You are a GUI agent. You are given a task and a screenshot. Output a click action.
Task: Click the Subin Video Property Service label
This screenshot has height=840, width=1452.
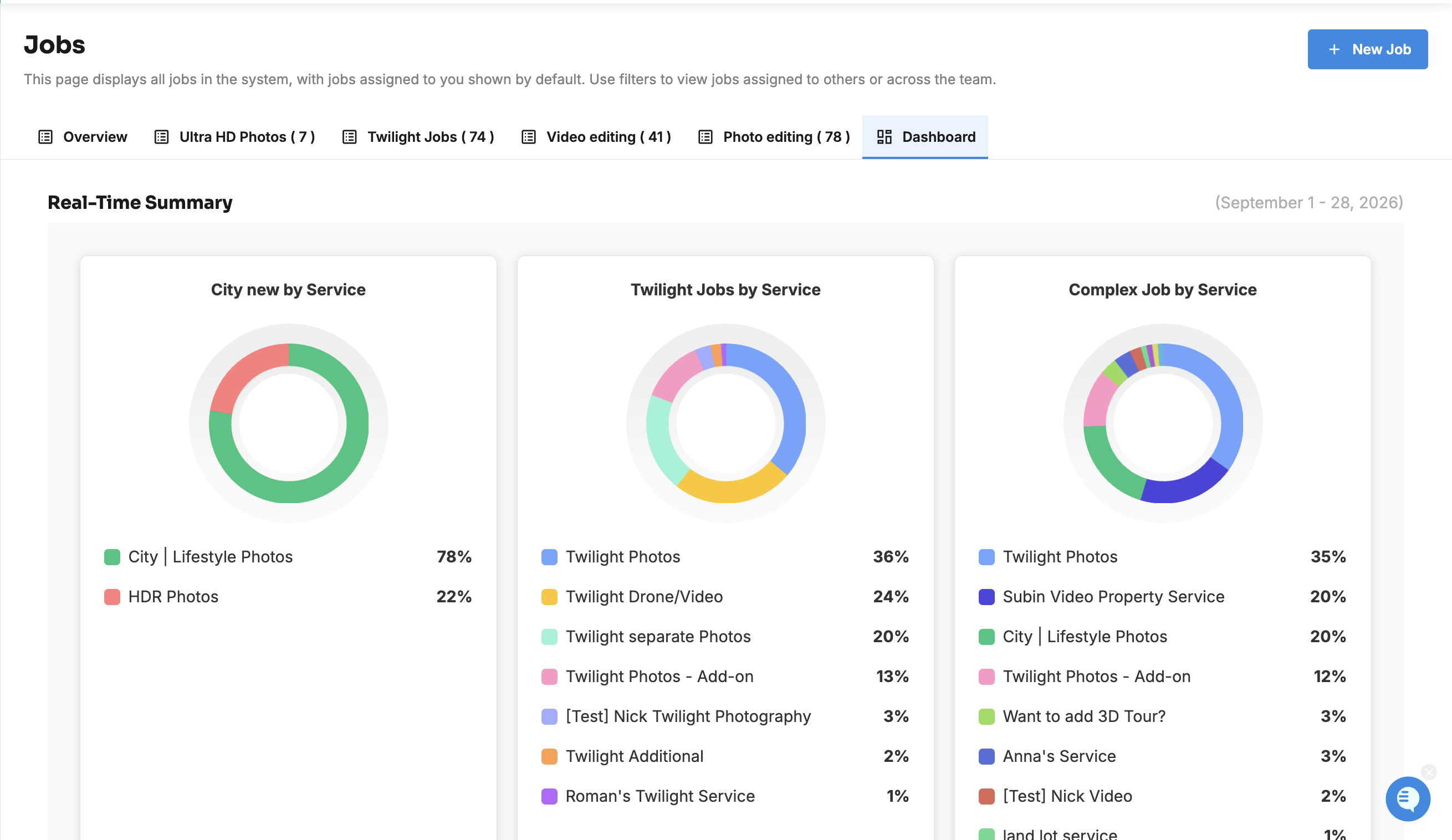(1113, 597)
